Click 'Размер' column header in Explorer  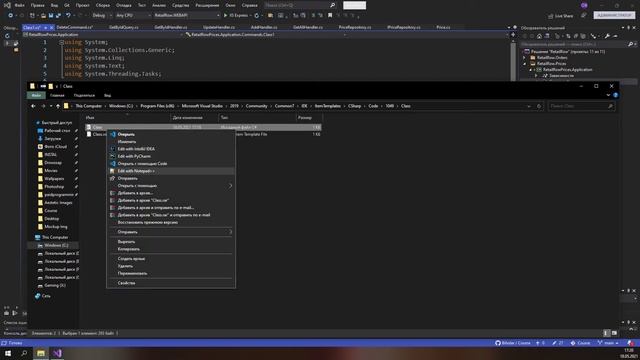[304, 118]
